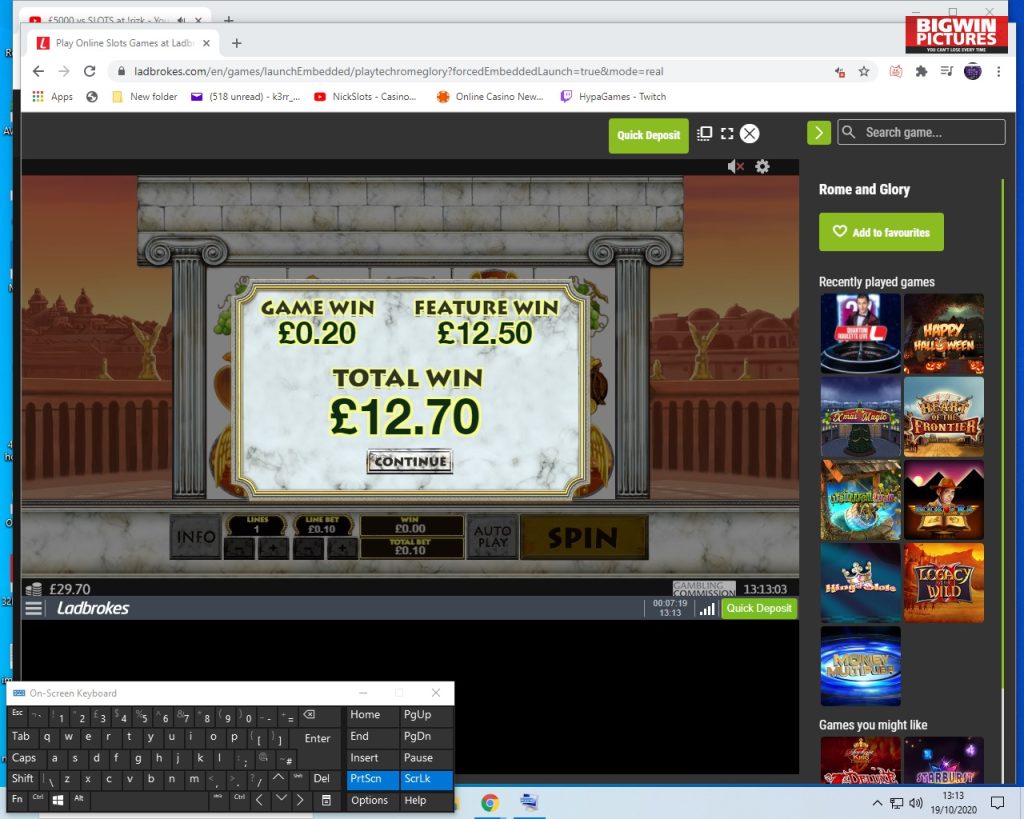Screen dimensions: 1024x819
Task: Click the signal strength bars icon
Action: coord(707,609)
